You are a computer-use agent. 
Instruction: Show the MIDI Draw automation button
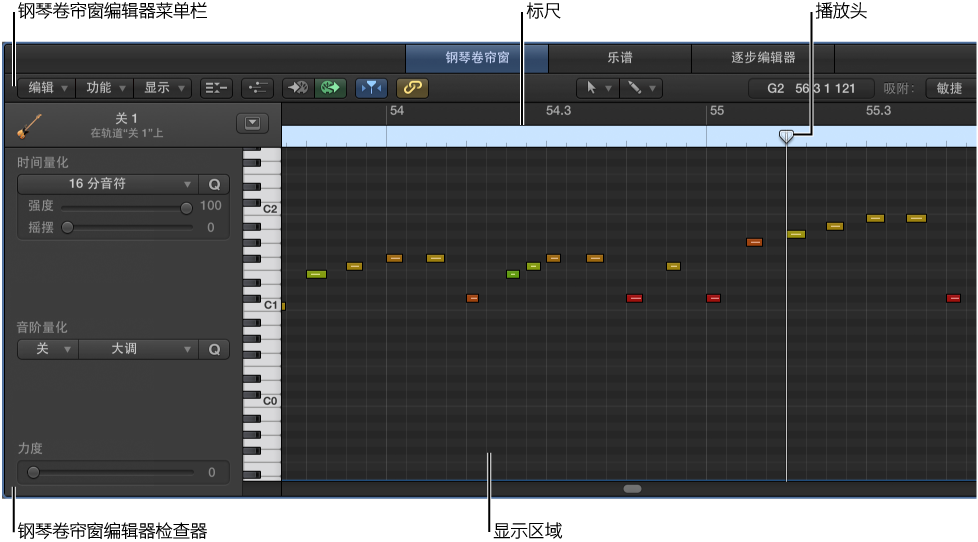(x=257, y=88)
